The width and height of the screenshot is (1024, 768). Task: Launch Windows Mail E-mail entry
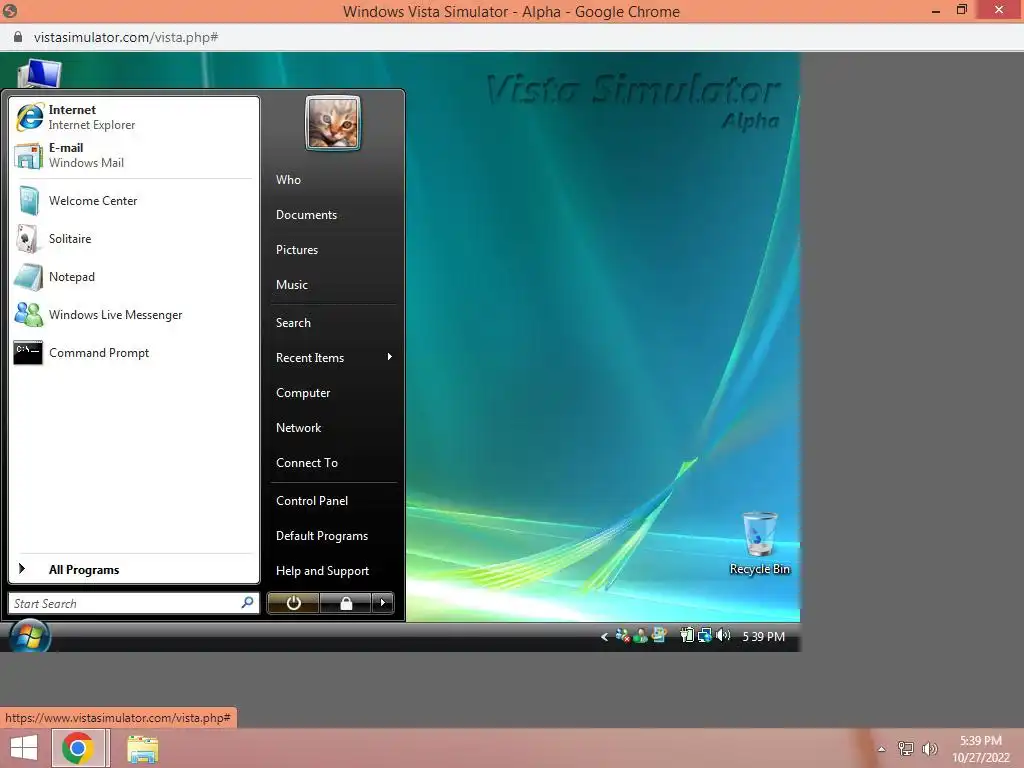tap(134, 155)
